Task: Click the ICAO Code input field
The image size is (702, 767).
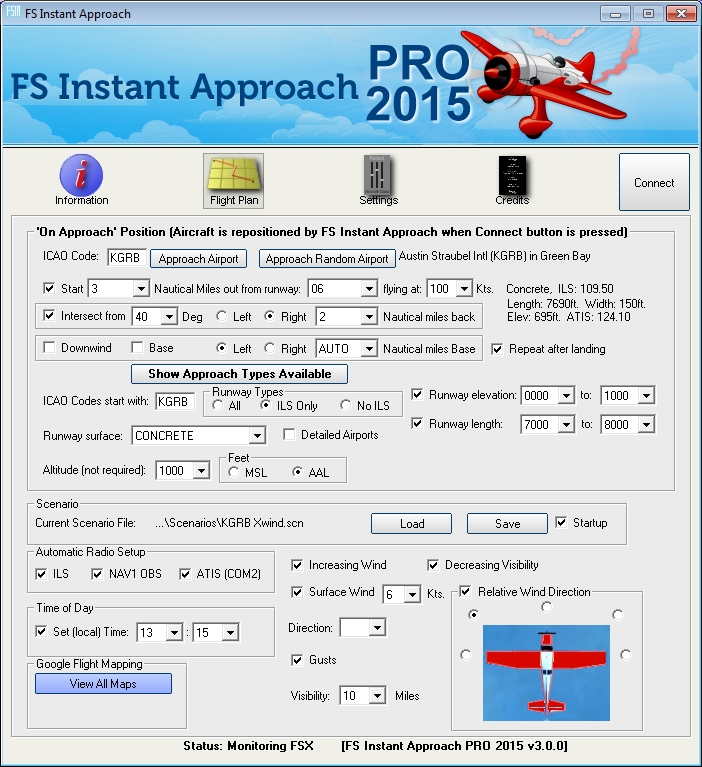Action: [127, 257]
